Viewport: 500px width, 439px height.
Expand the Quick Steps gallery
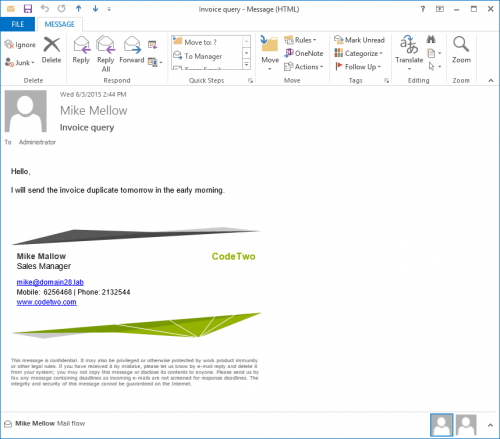[x=247, y=64]
